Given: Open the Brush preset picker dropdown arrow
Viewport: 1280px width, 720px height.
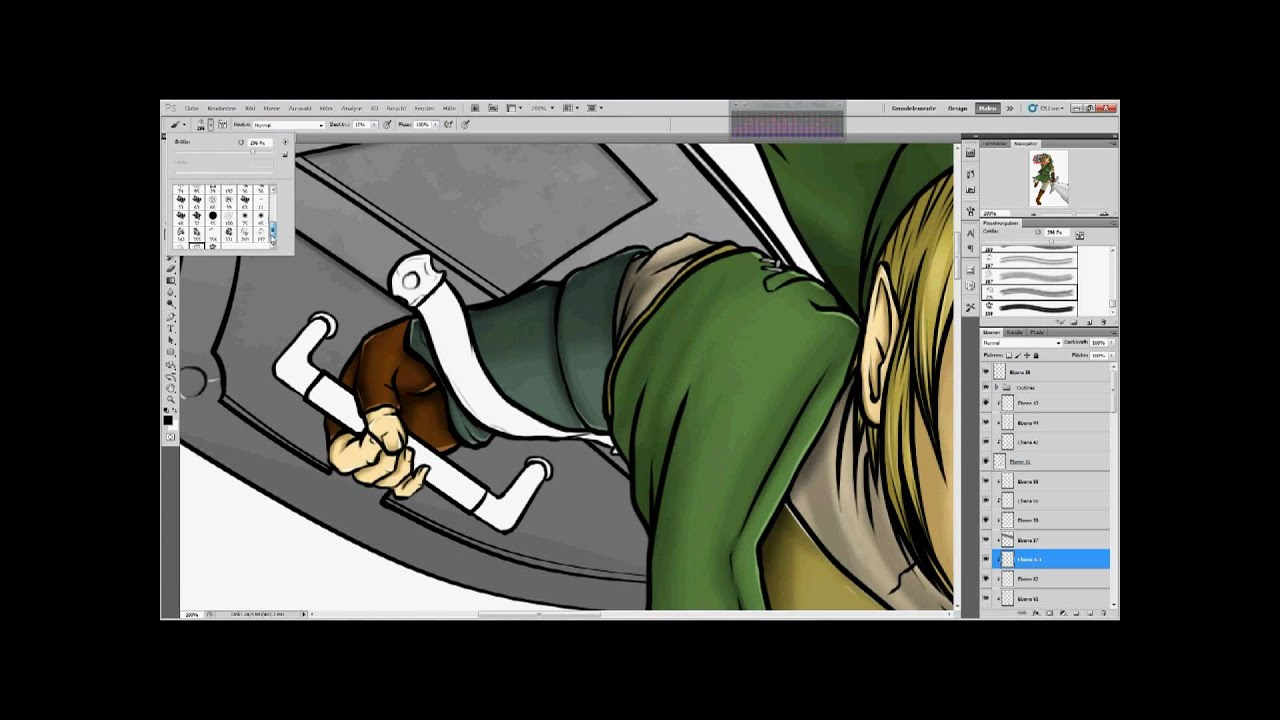Looking at the screenshot, I should click(211, 125).
